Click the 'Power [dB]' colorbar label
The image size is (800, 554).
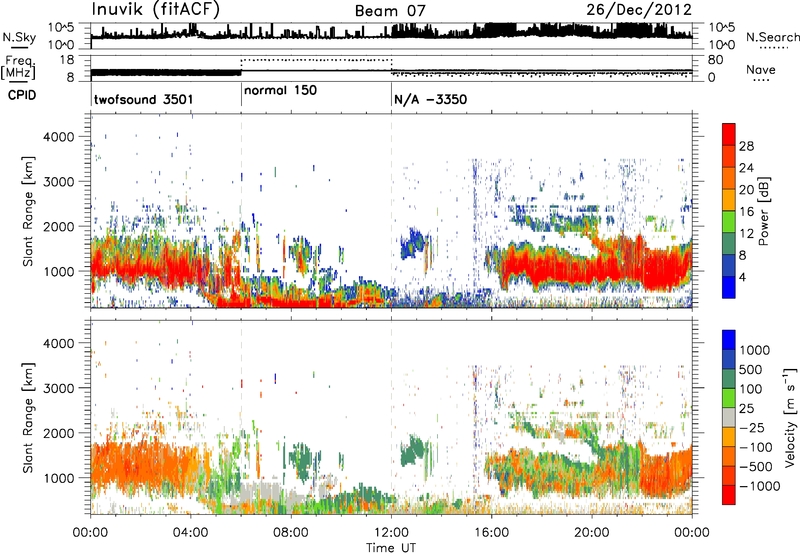click(763, 211)
